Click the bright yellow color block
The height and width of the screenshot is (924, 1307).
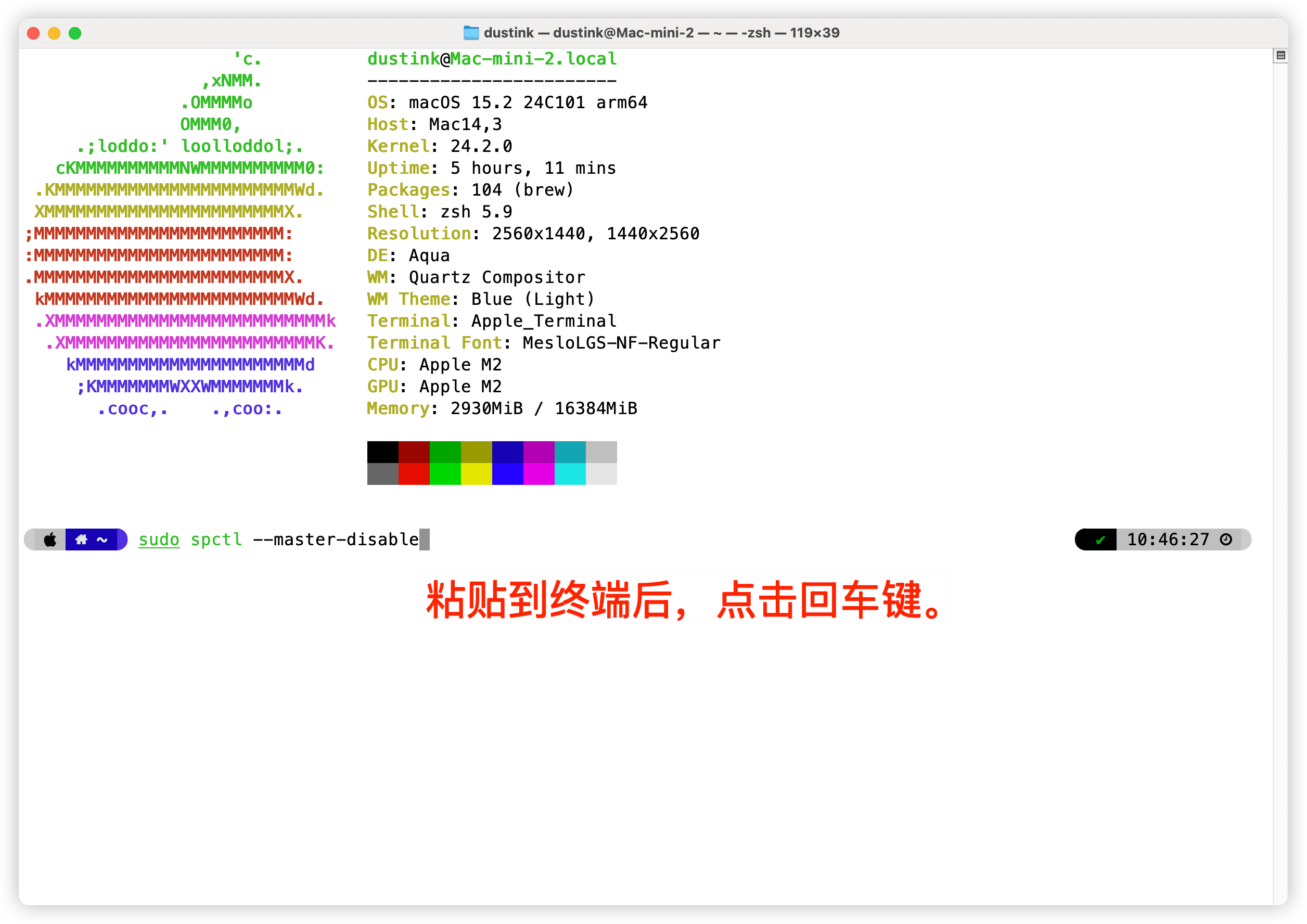(x=477, y=473)
